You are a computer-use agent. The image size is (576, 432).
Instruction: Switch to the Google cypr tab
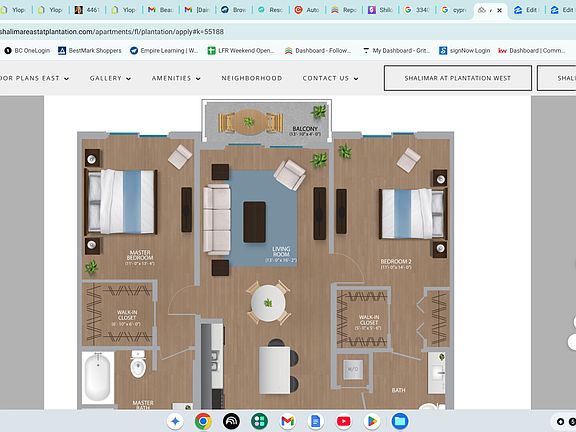[455, 10]
